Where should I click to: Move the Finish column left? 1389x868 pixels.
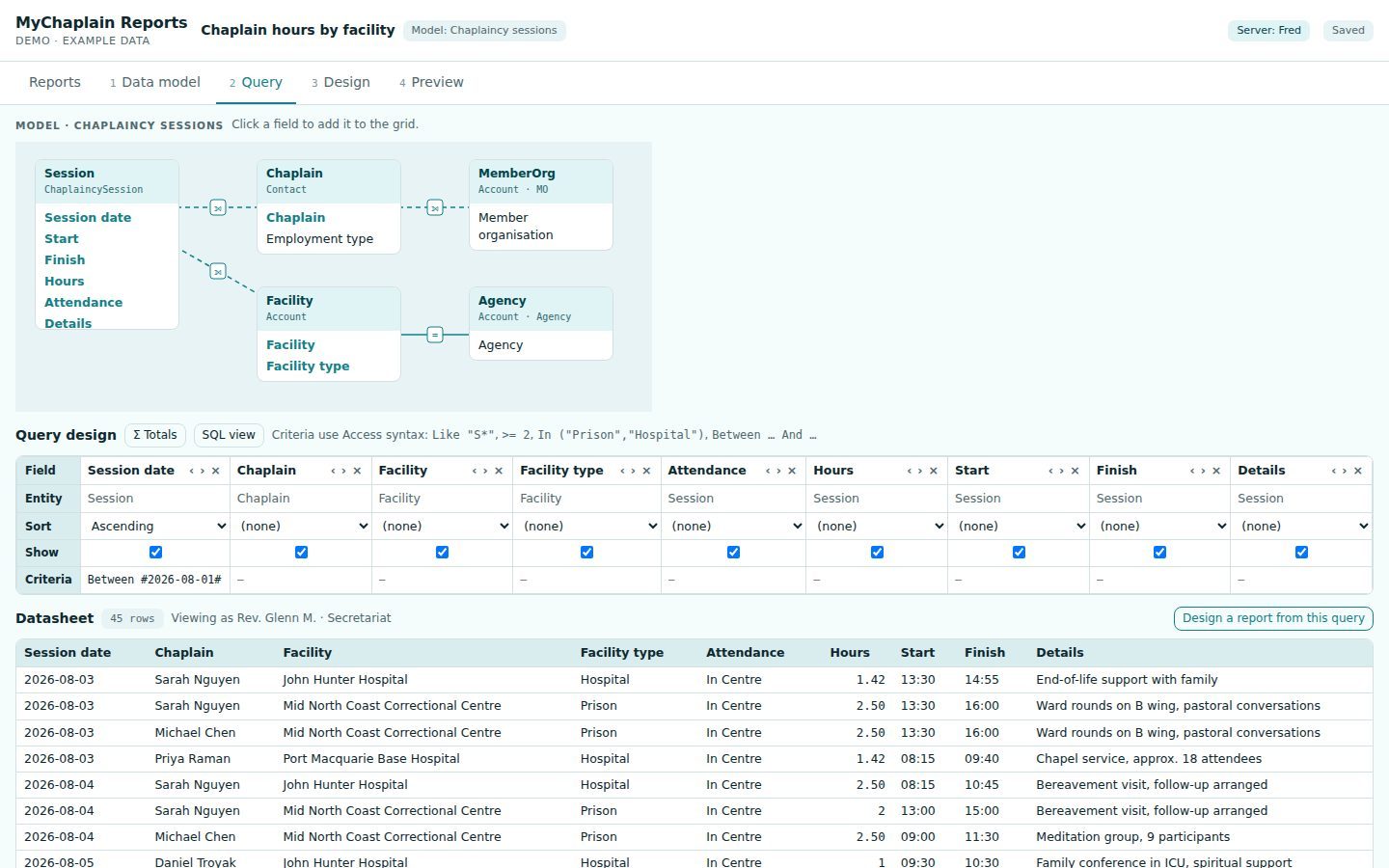point(1192,471)
